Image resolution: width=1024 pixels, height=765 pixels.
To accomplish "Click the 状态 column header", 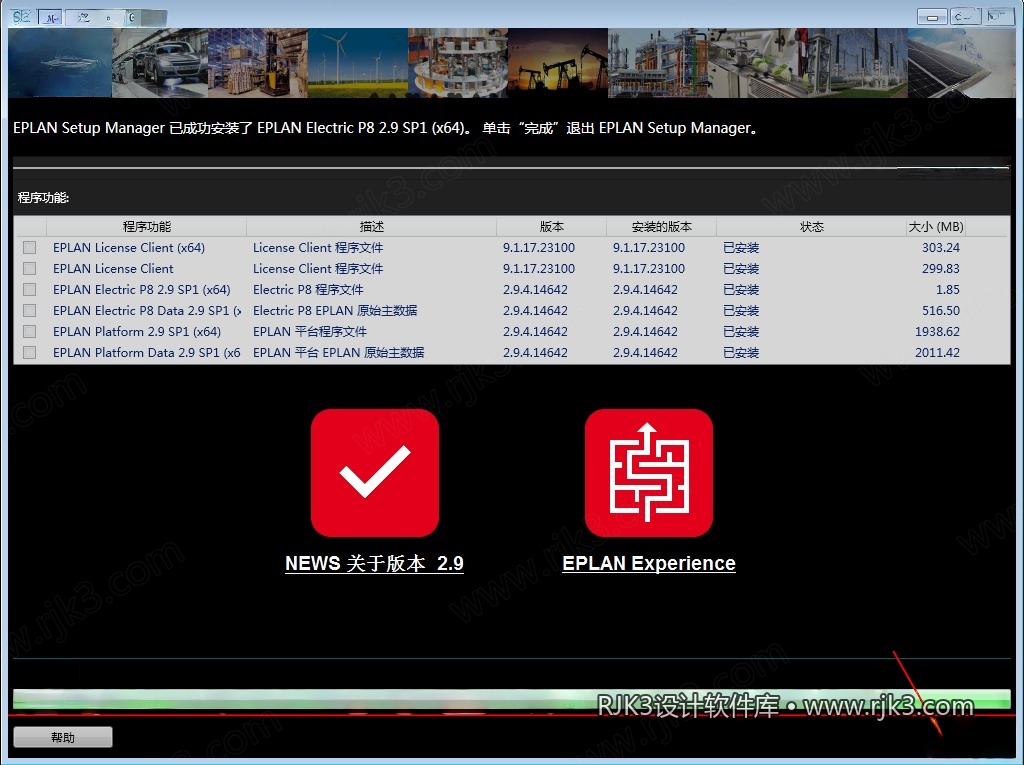I will point(812,227).
